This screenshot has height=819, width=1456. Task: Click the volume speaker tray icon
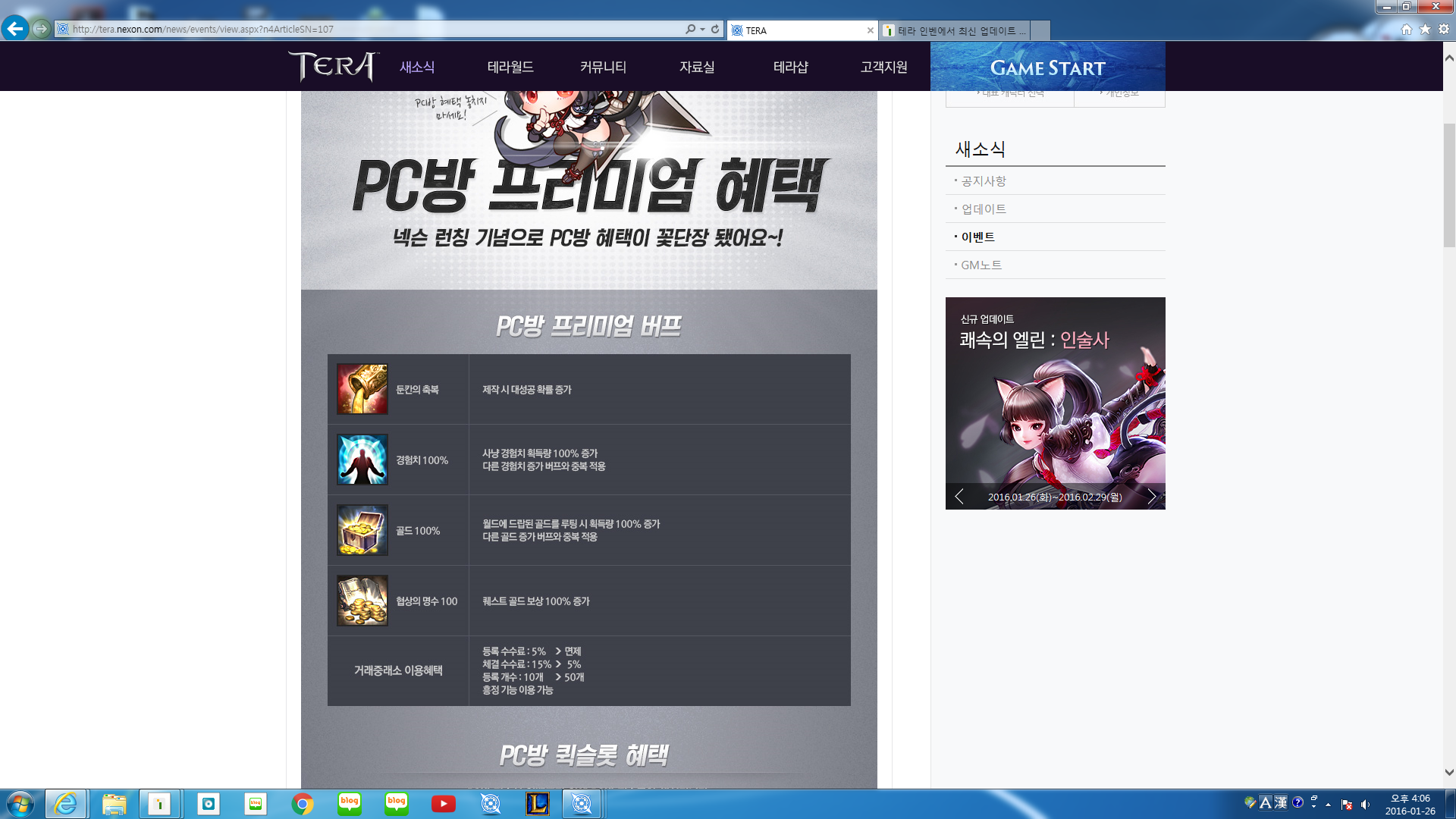(x=1365, y=805)
